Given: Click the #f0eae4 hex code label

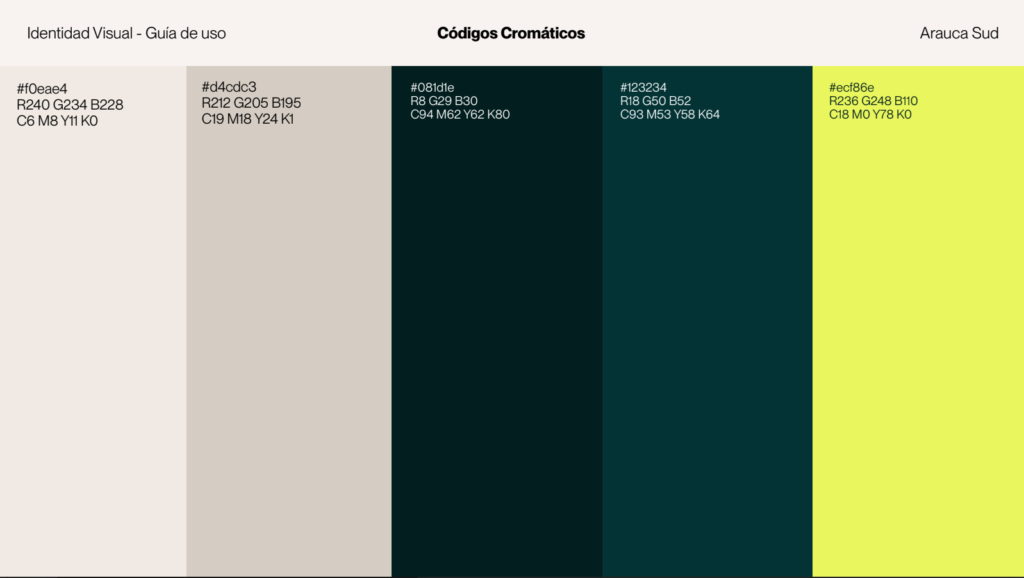Looking at the screenshot, I should click(42, 89).
